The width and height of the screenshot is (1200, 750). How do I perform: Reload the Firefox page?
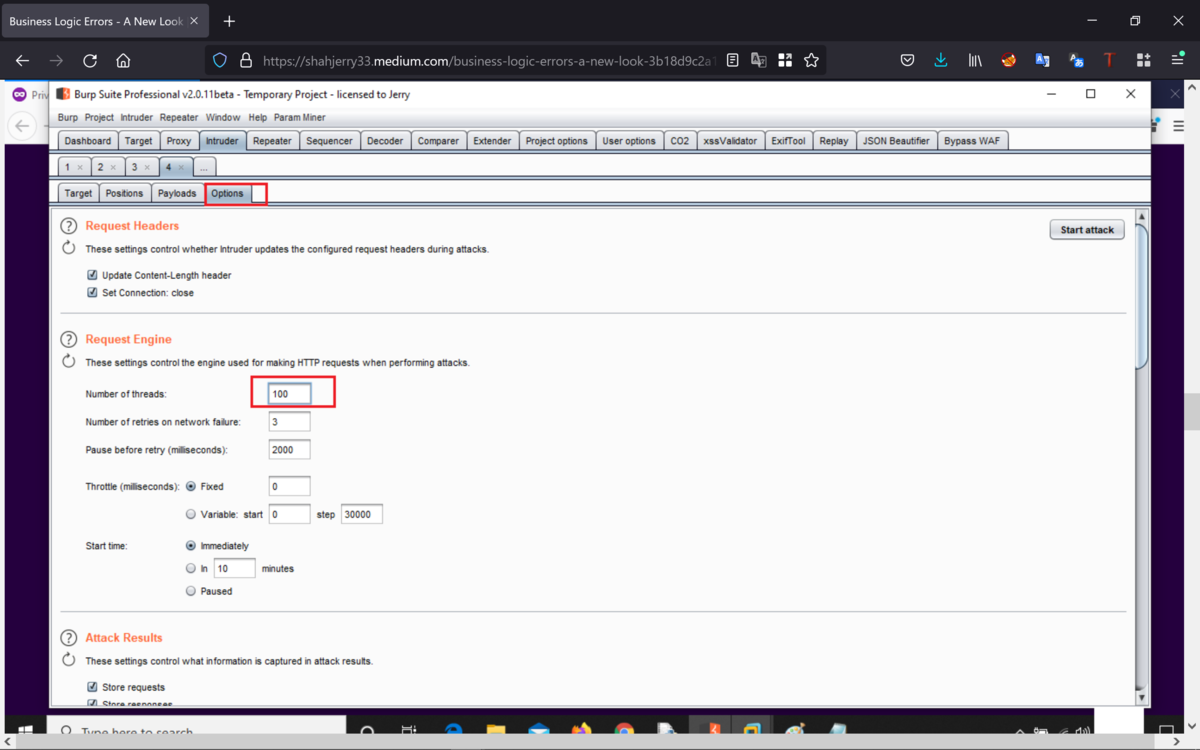tap(90, 61)
